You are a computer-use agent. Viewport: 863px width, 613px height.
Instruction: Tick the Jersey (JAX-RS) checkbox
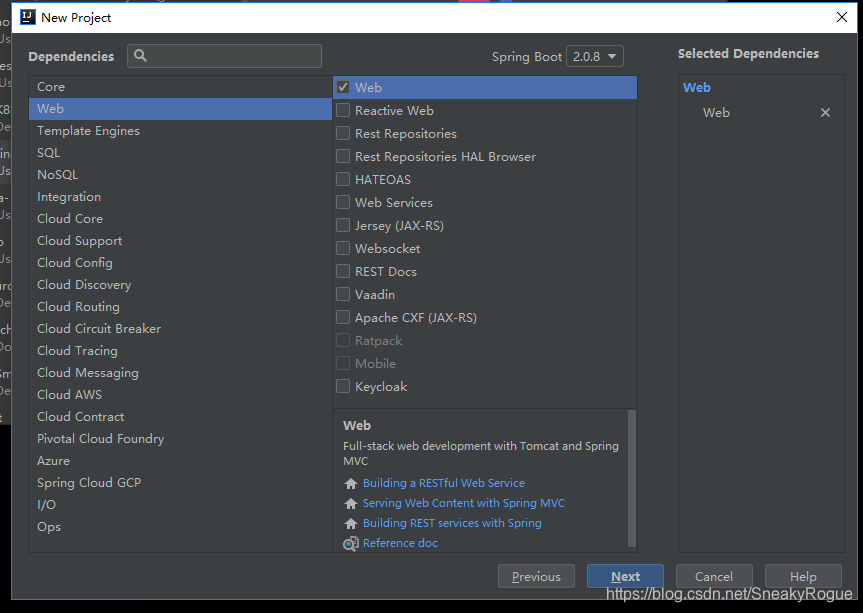click(343, 225)
